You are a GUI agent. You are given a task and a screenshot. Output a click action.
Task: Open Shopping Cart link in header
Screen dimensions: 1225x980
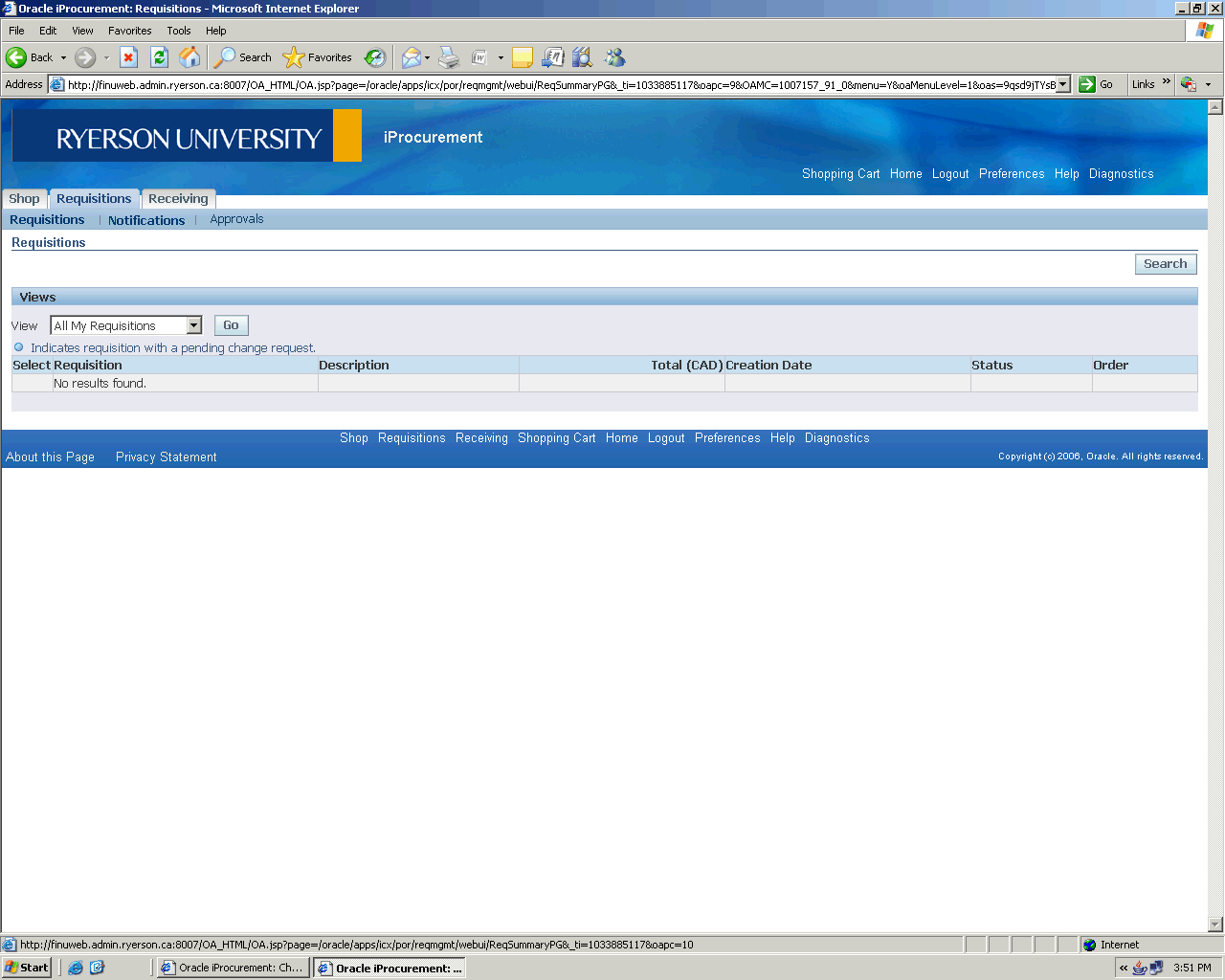[840, 174]
